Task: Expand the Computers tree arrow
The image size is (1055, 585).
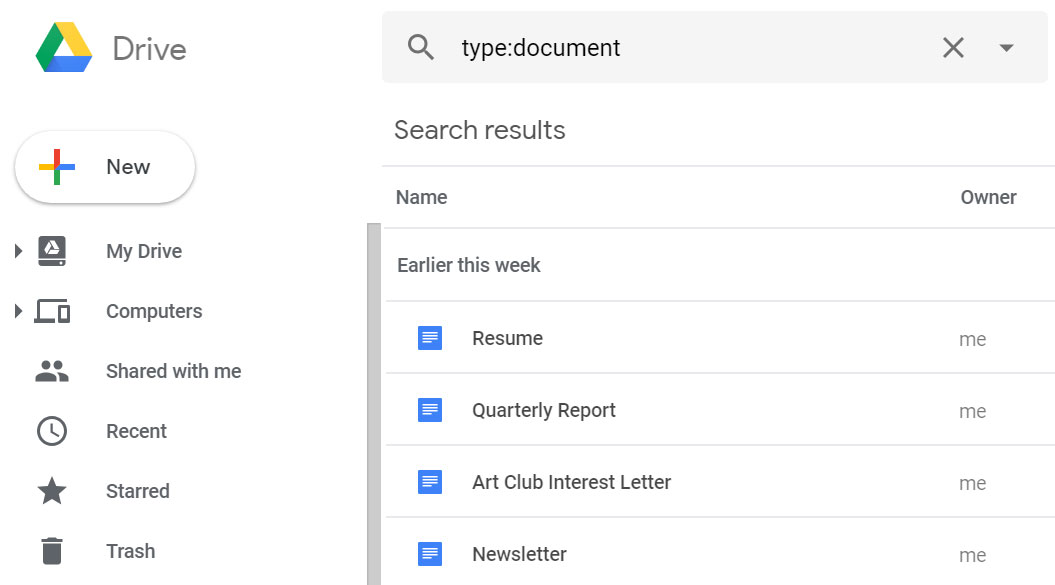Action: [x=18, y=311]
